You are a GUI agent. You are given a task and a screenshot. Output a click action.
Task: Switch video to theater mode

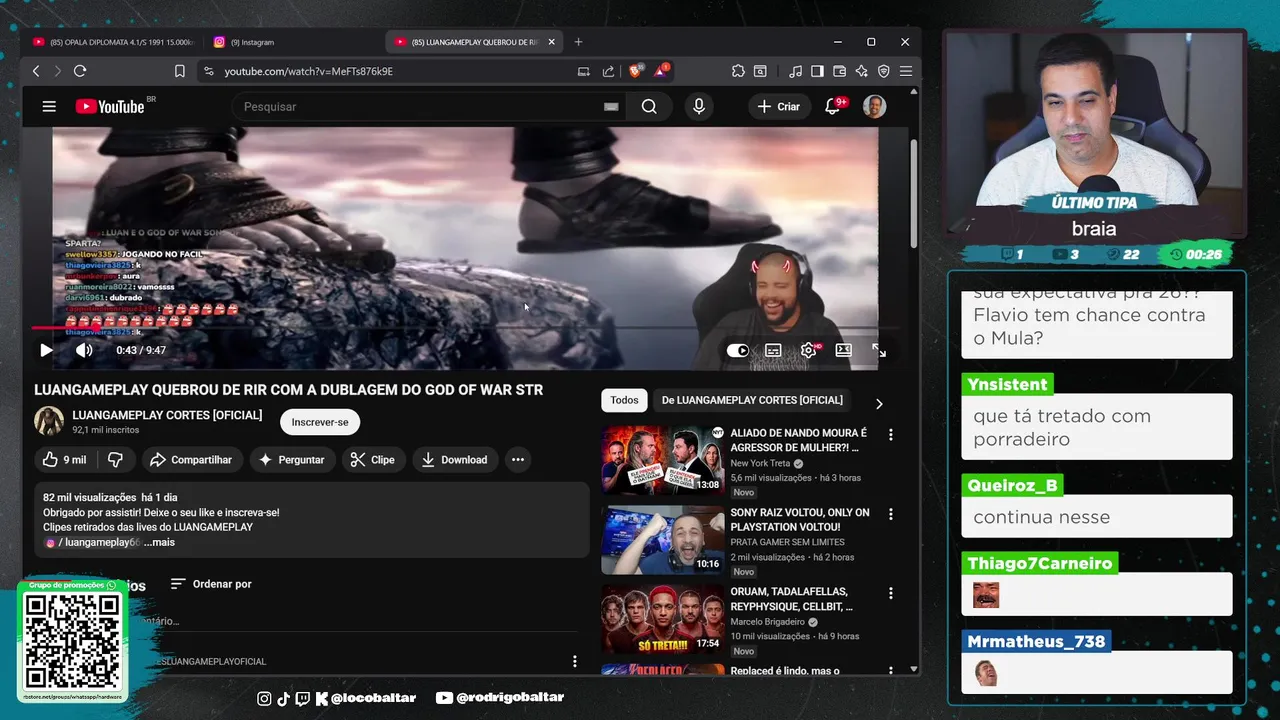pyautogui.click(x=844, y=350)
